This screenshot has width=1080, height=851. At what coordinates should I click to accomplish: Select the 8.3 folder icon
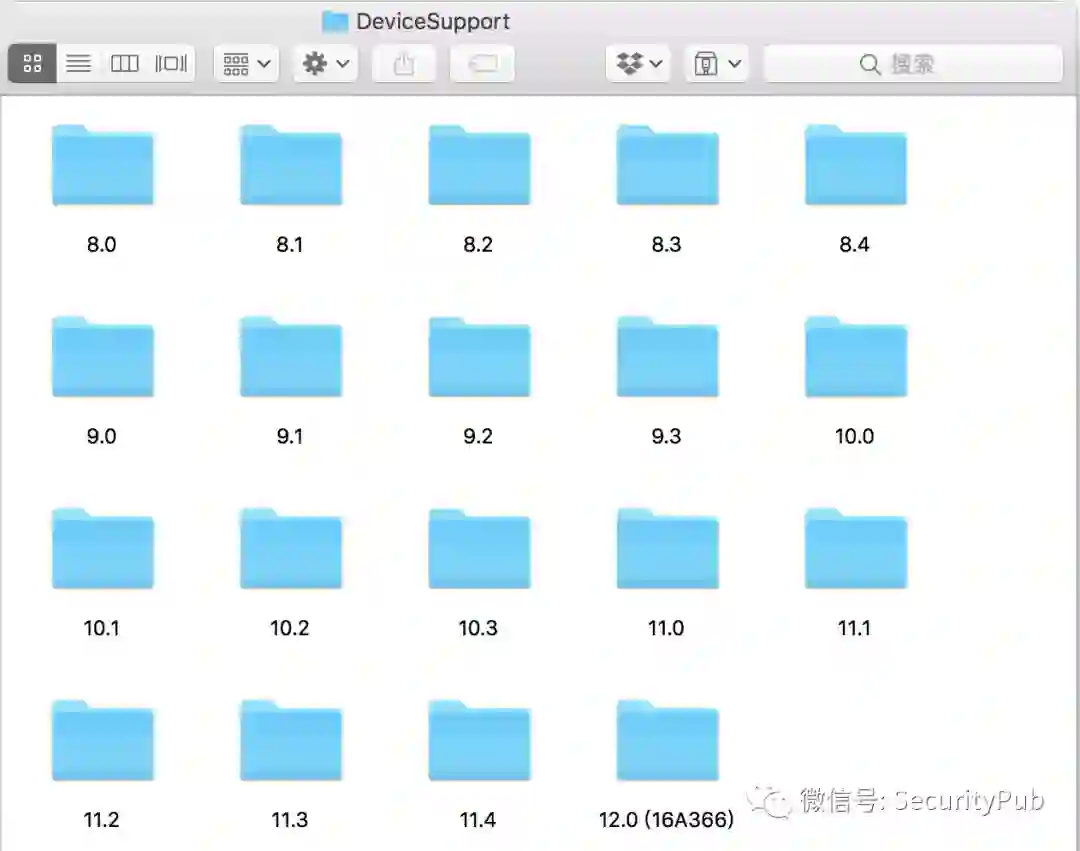(667, 165)
